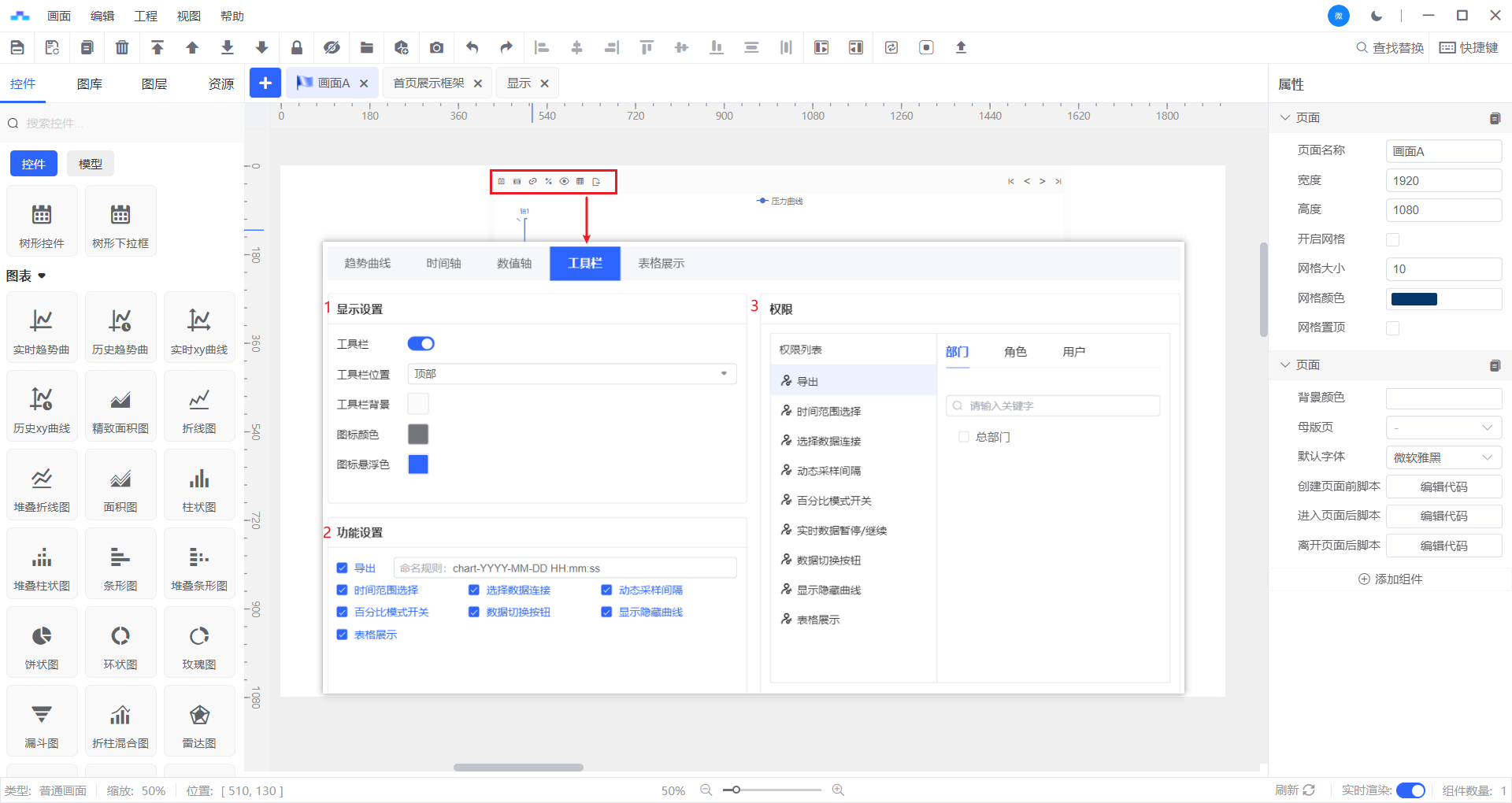
Task: Open the 母版页 dropdown
Action: [1443, 427]
